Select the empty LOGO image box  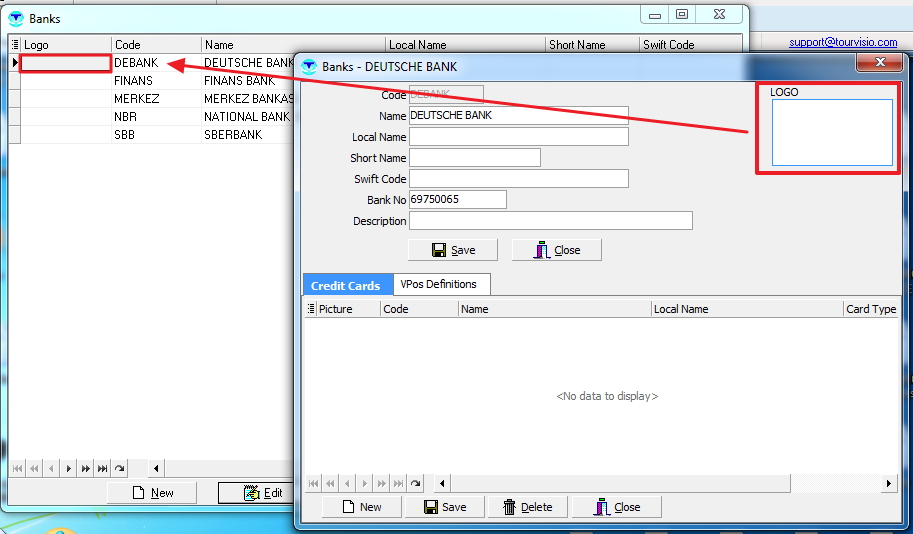click(832, 132)
